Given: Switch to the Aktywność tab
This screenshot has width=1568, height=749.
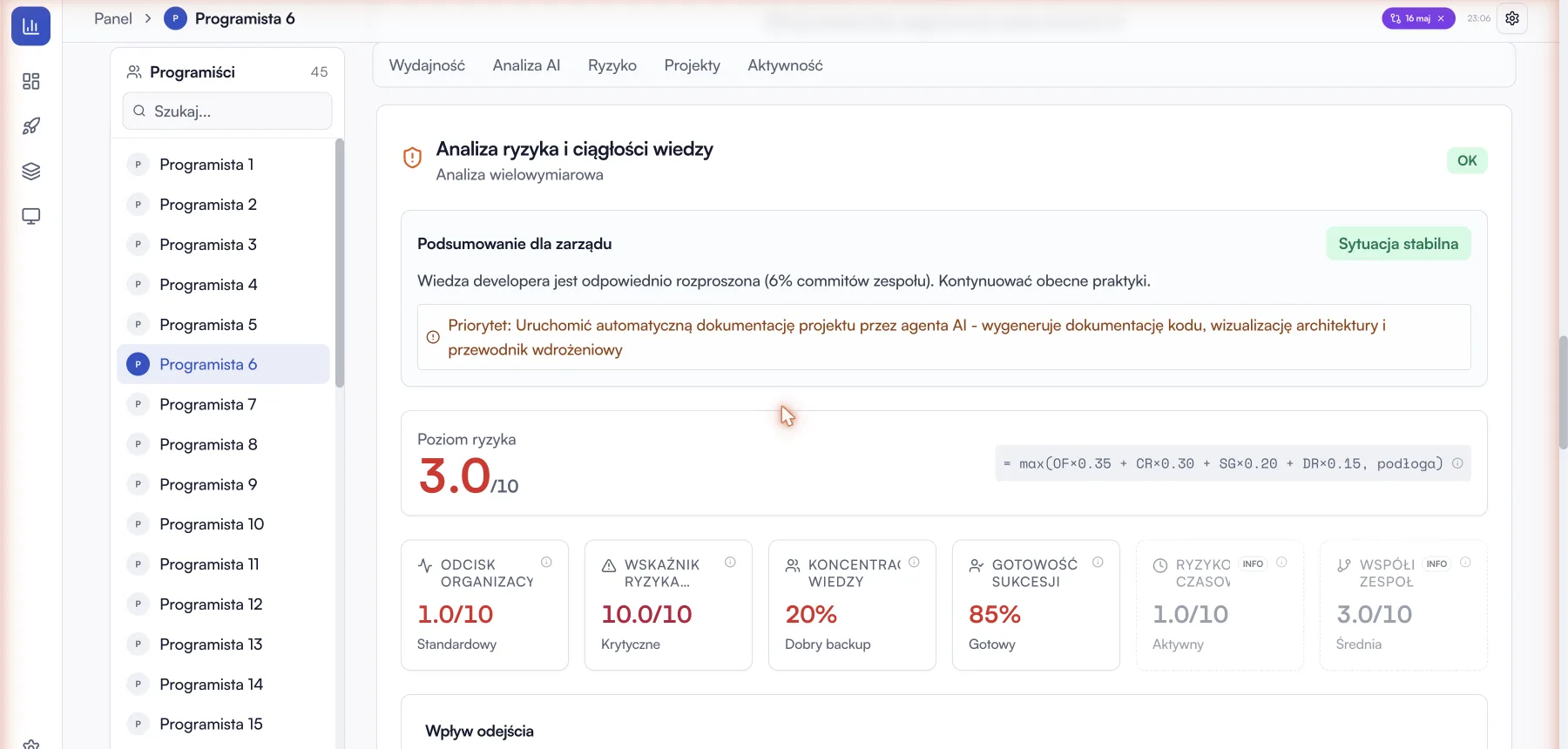Looking at the screenshot, I should (785, 65).
